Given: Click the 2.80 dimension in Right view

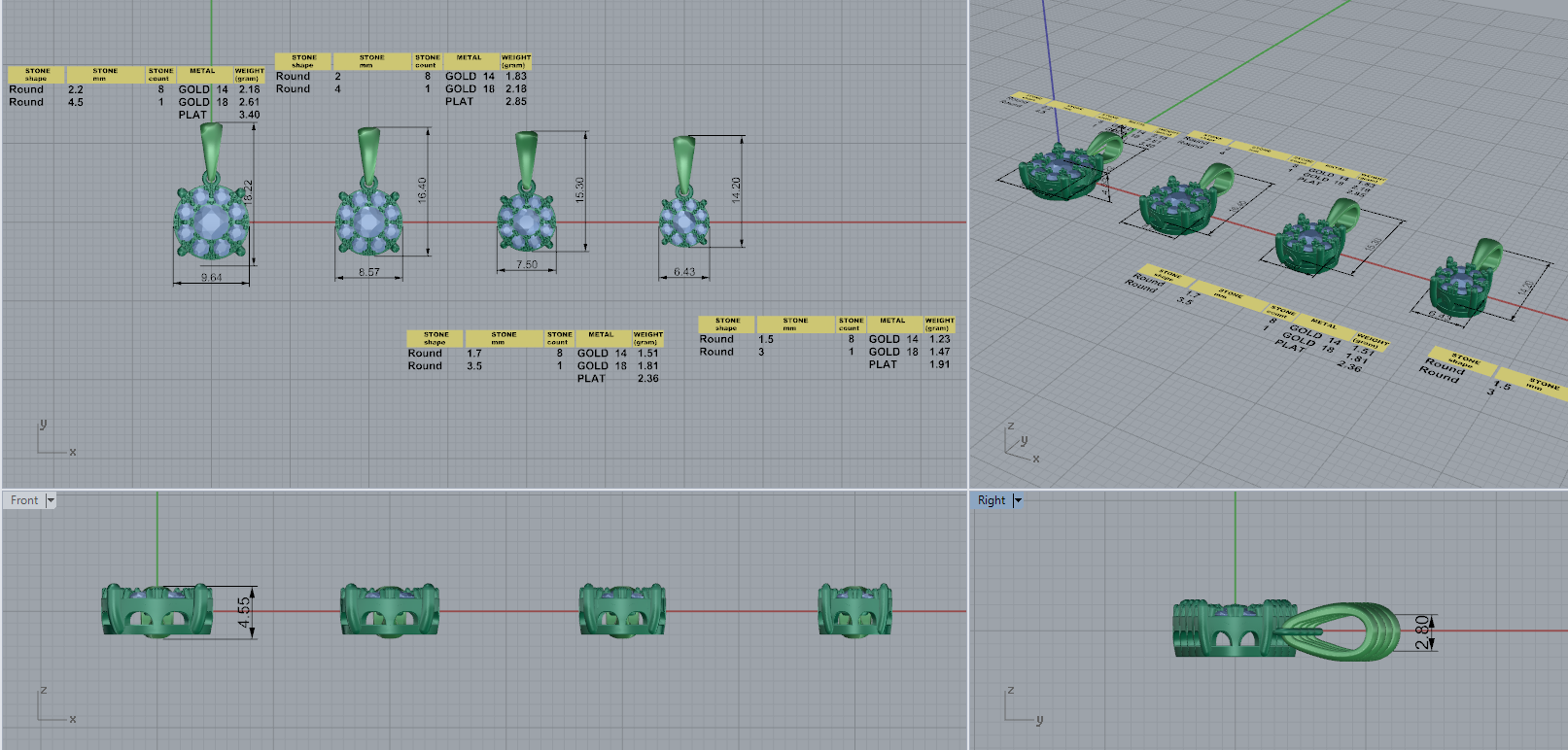Looking at the screenshot, I should [1422, 631].
